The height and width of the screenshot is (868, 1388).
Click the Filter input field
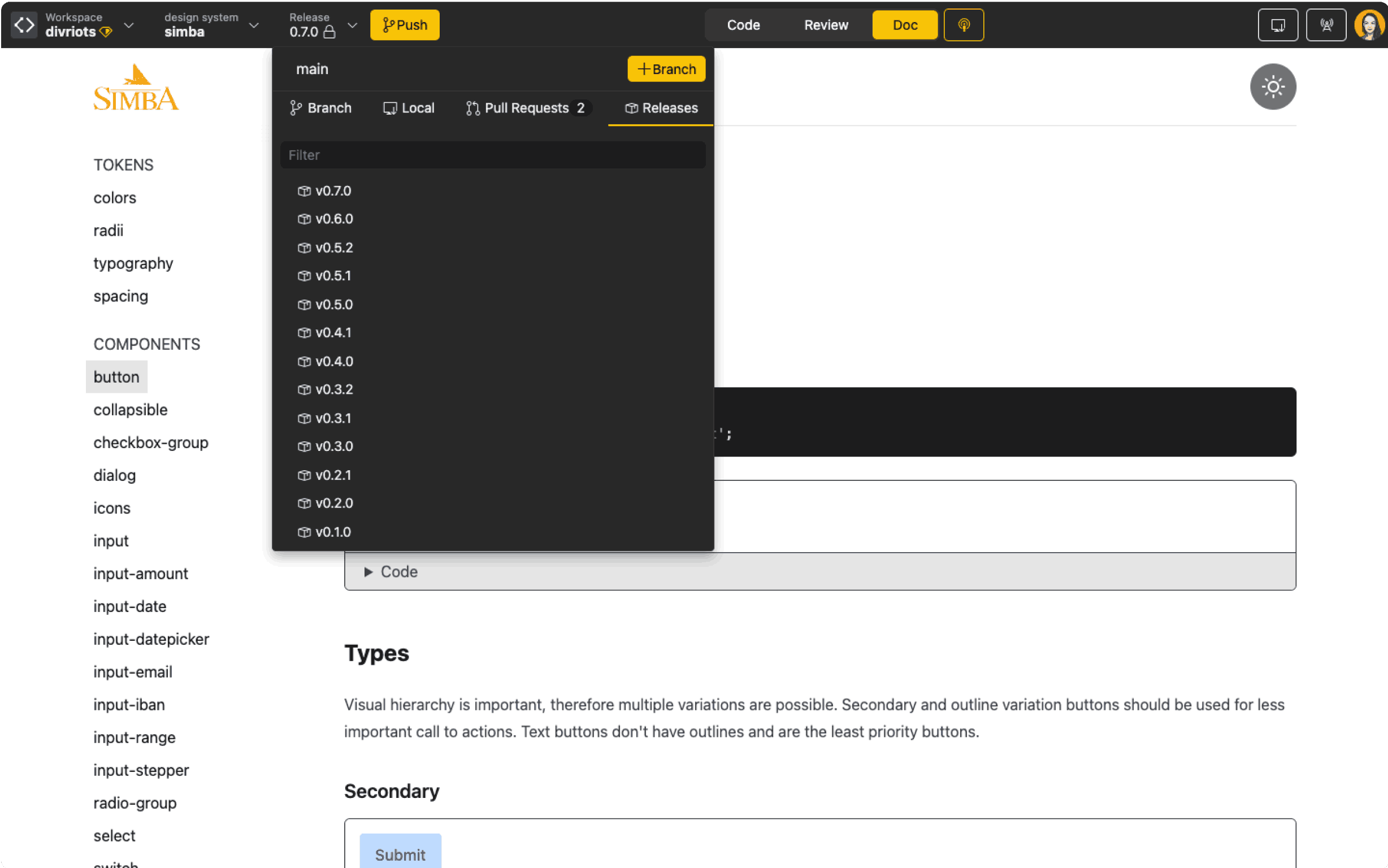[495, 155]
